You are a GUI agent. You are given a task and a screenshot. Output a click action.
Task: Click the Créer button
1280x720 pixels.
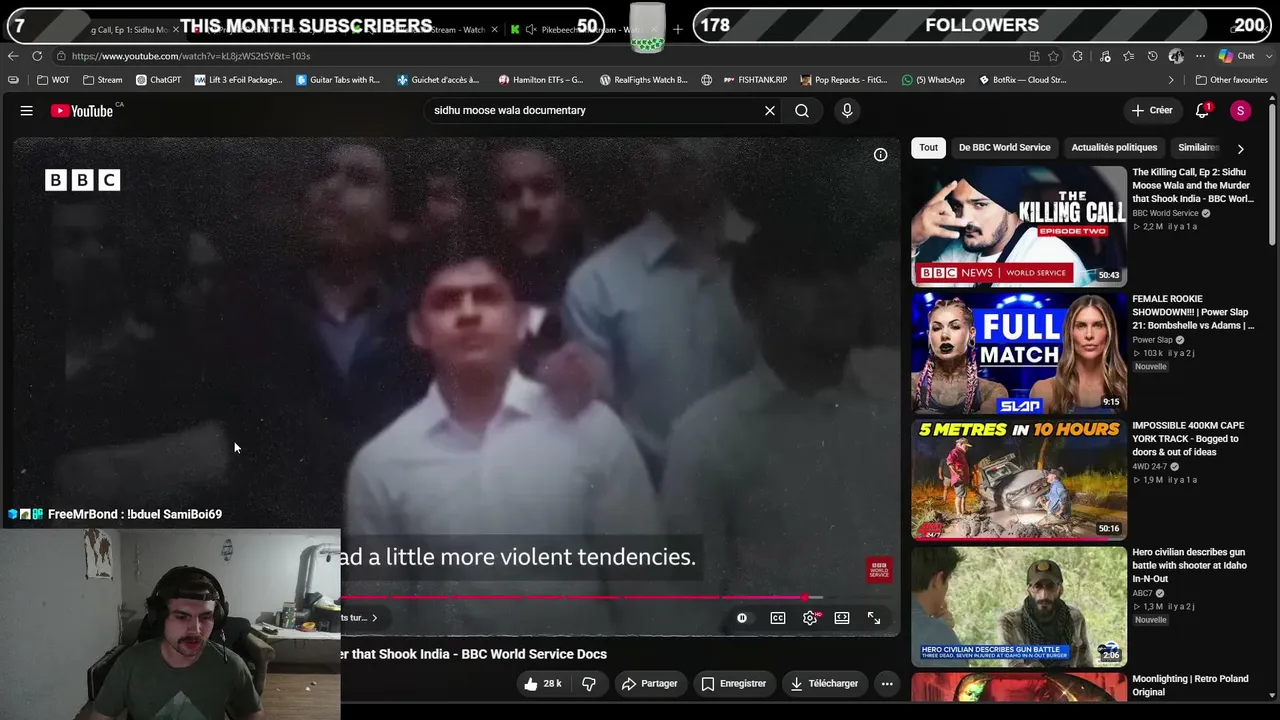pyautogui.click(x=1152, y=111)
